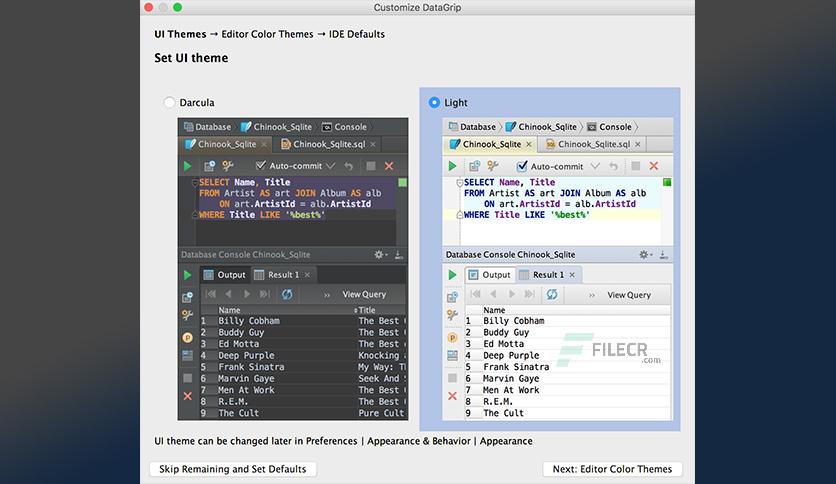Open Chinook_Sqlite.sql tab in Light preview

pos(594,144)
